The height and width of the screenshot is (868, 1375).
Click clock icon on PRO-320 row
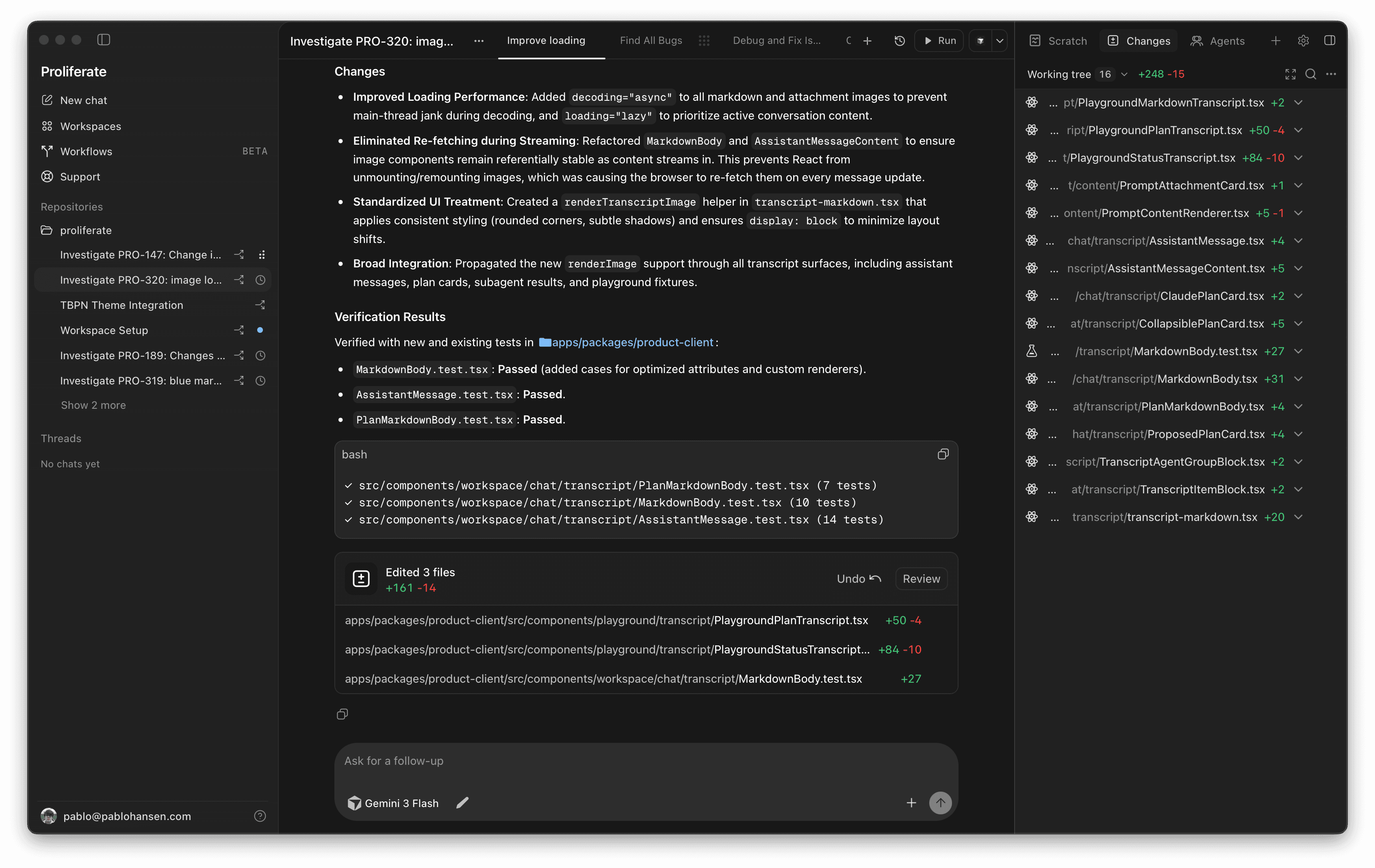coord(260,280)
